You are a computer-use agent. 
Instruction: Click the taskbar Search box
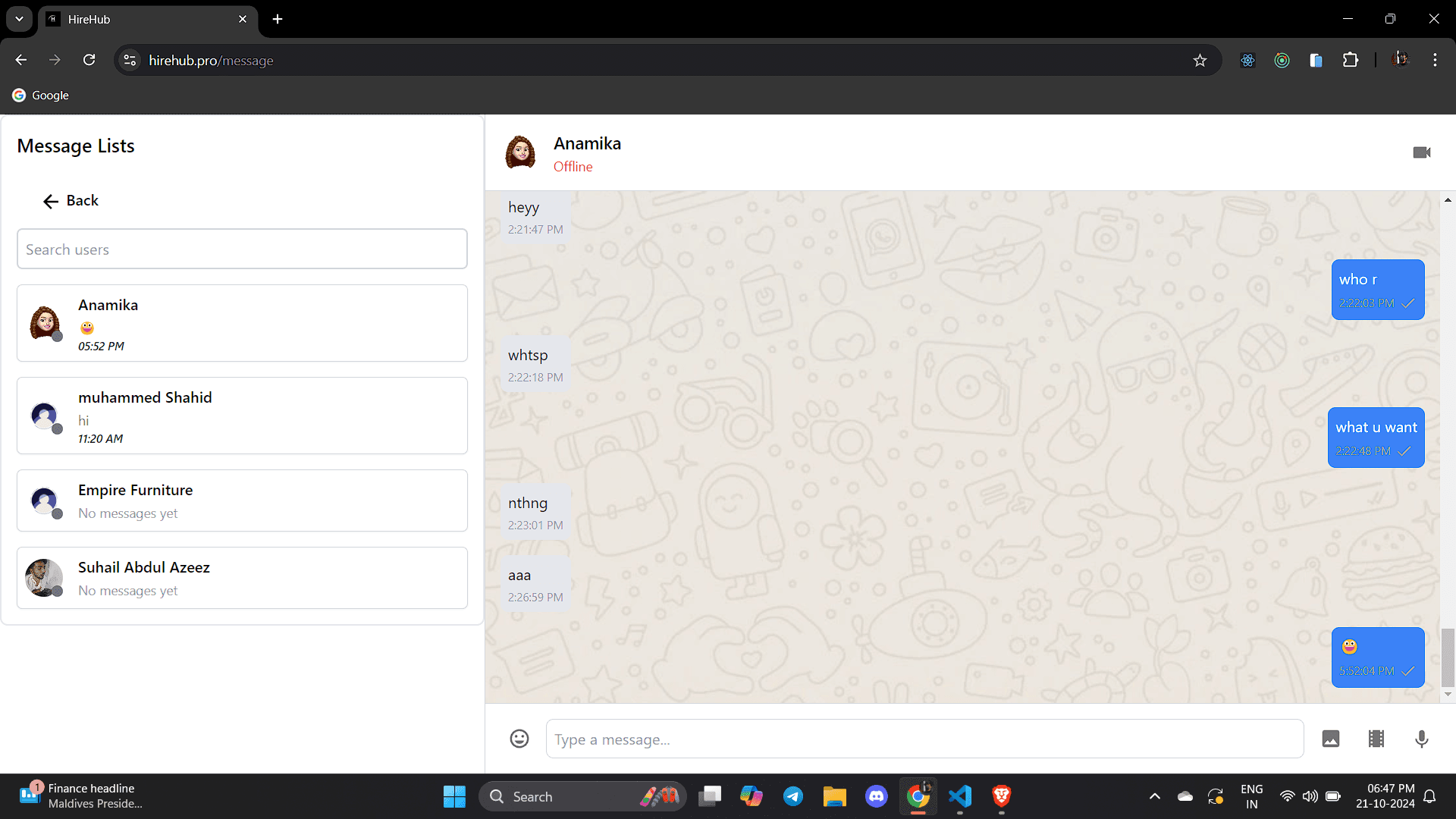point(582,796)
